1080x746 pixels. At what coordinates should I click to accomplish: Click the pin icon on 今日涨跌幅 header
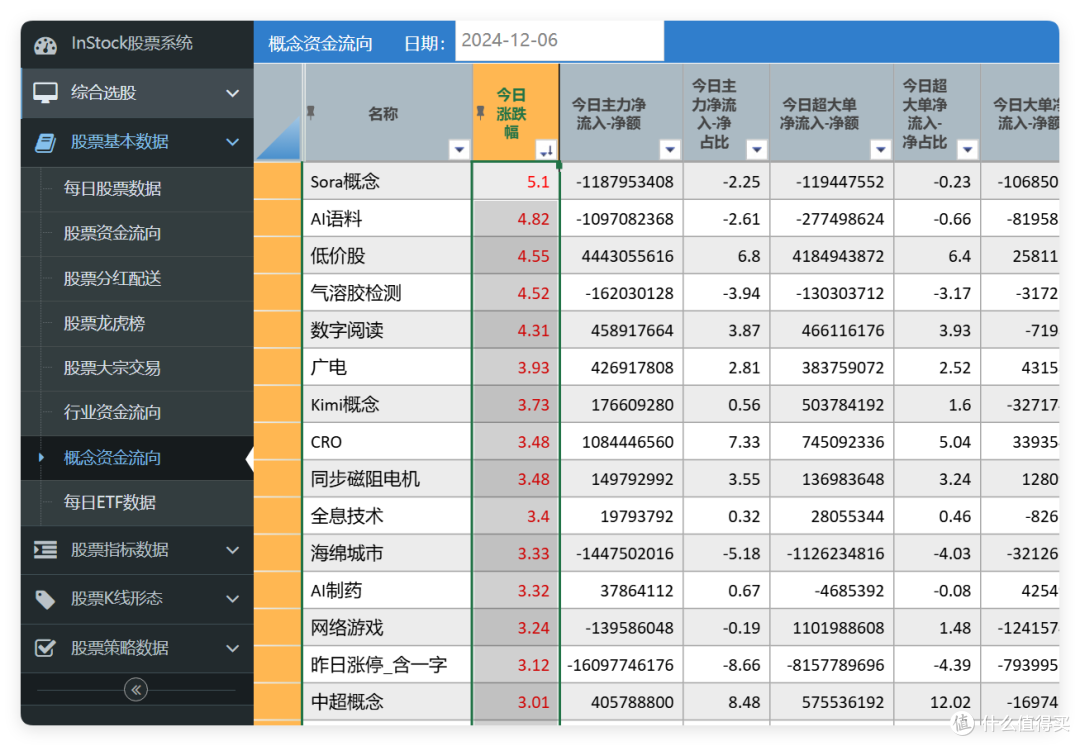[480, 111]
